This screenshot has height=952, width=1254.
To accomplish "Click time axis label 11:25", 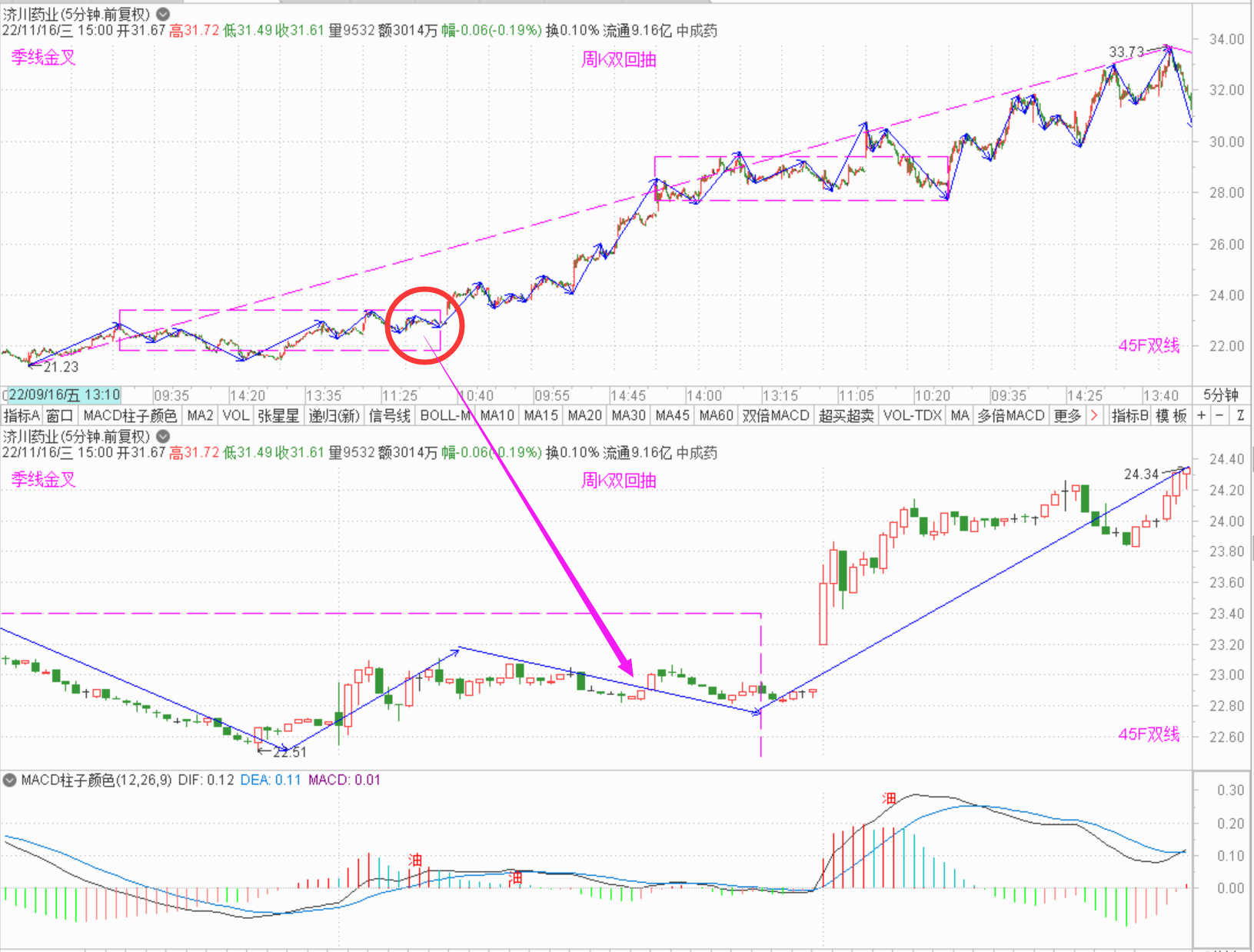I will click(399, 395).
